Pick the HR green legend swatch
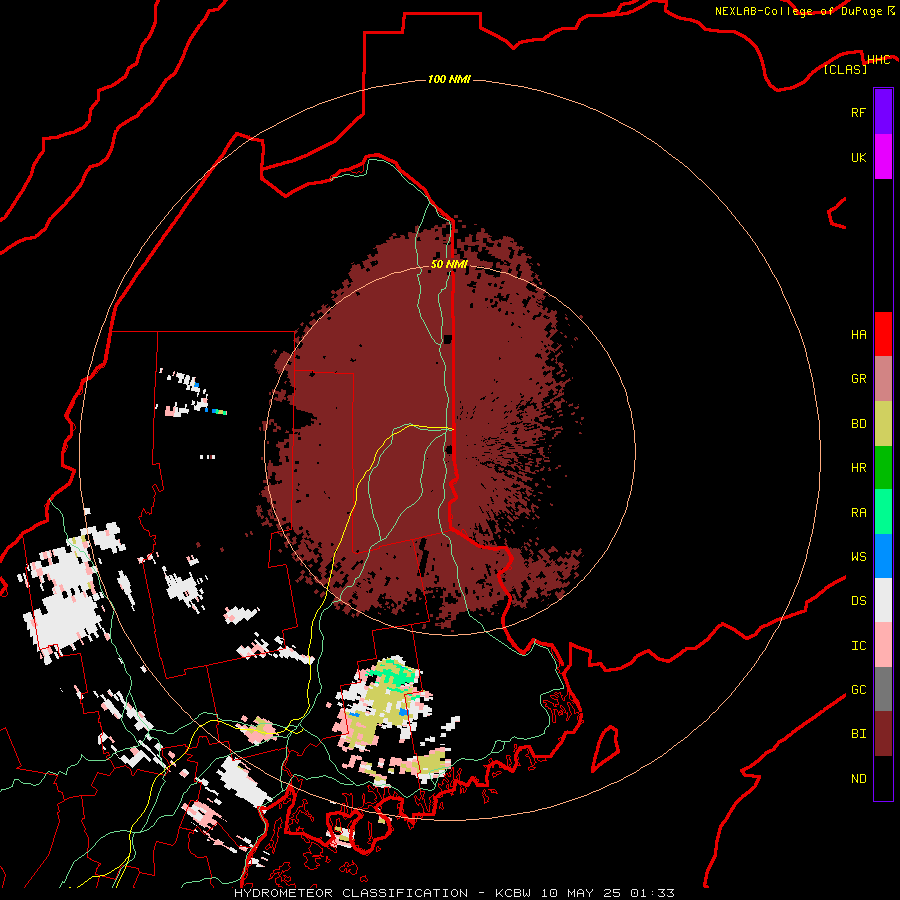The width and height of the screenshot is (900, 900). tap(883, 468)
